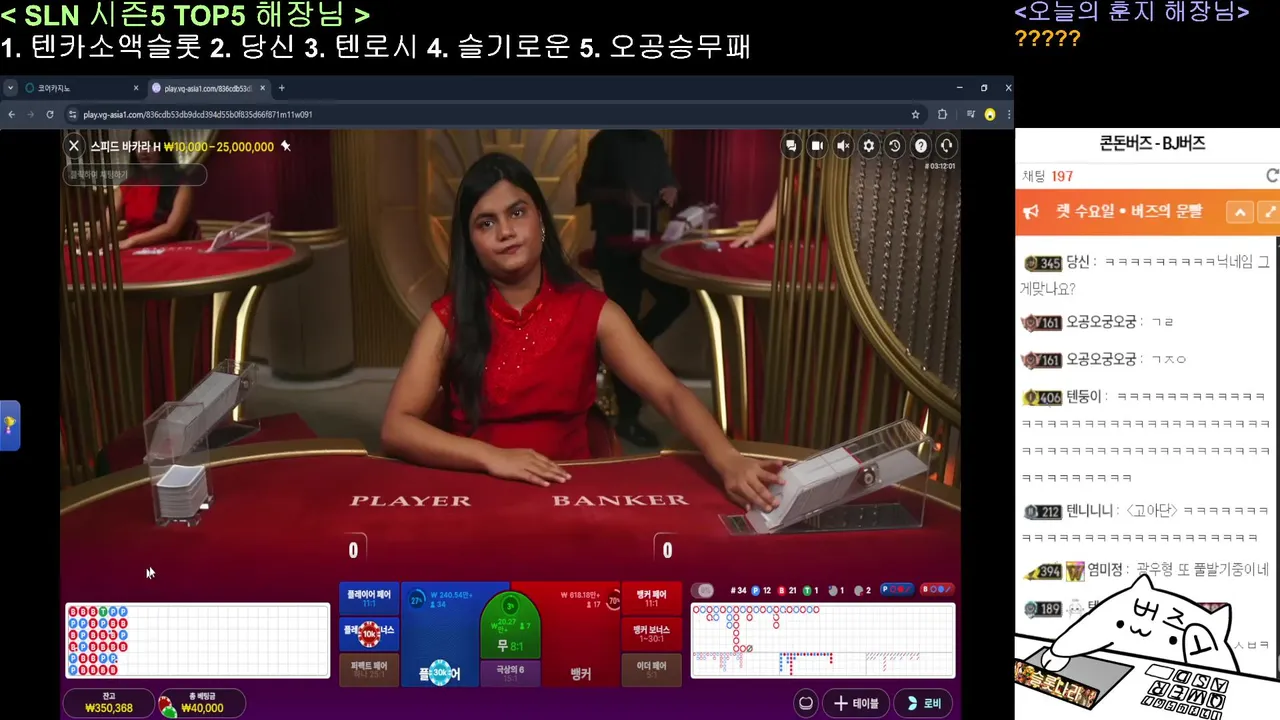Screen dimensions: 1280x720
Task: Open the video camera settings icon
Action: pos(817,146)
